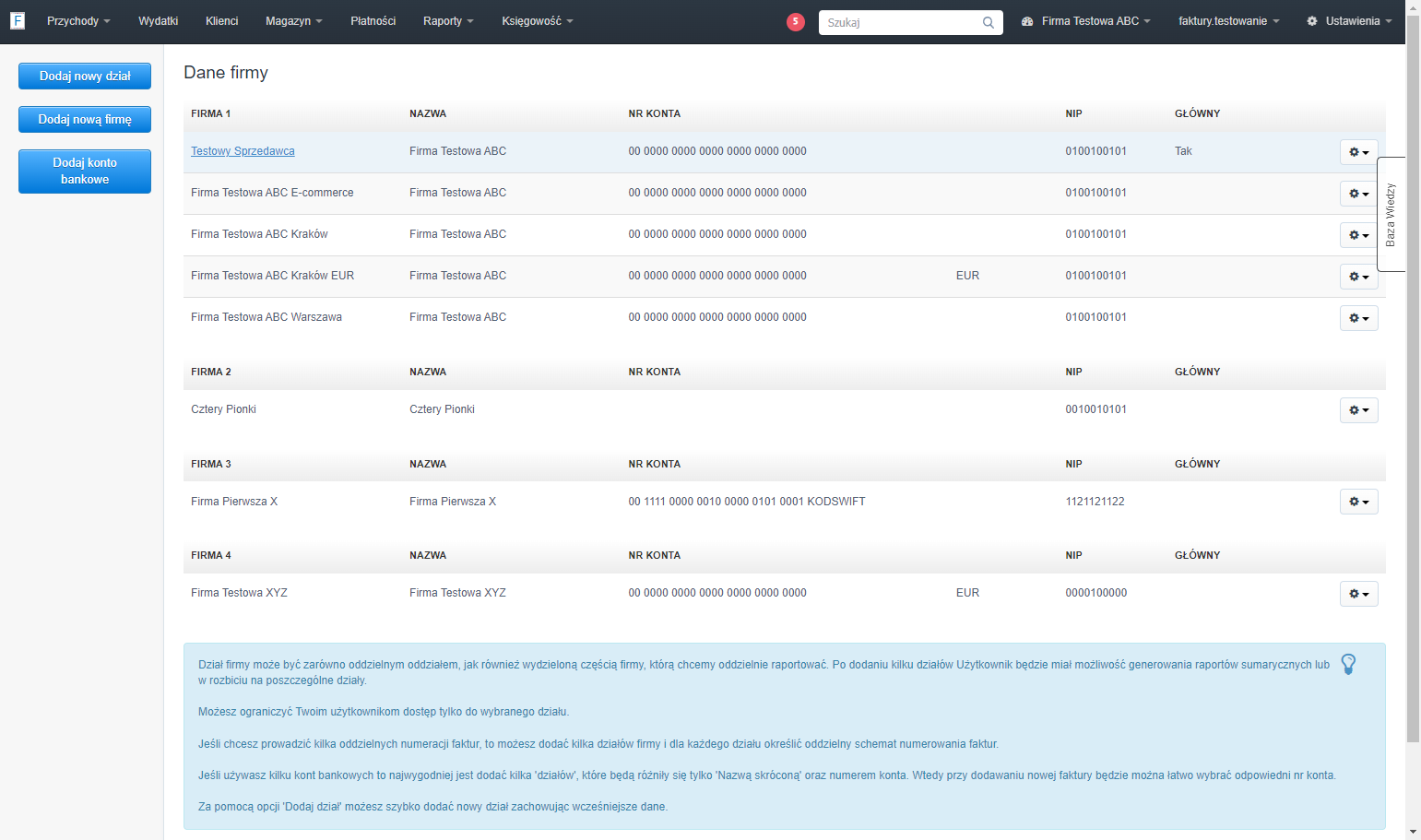Click EUR currency in Firma Testowa XYZ row

click(967, 593)
